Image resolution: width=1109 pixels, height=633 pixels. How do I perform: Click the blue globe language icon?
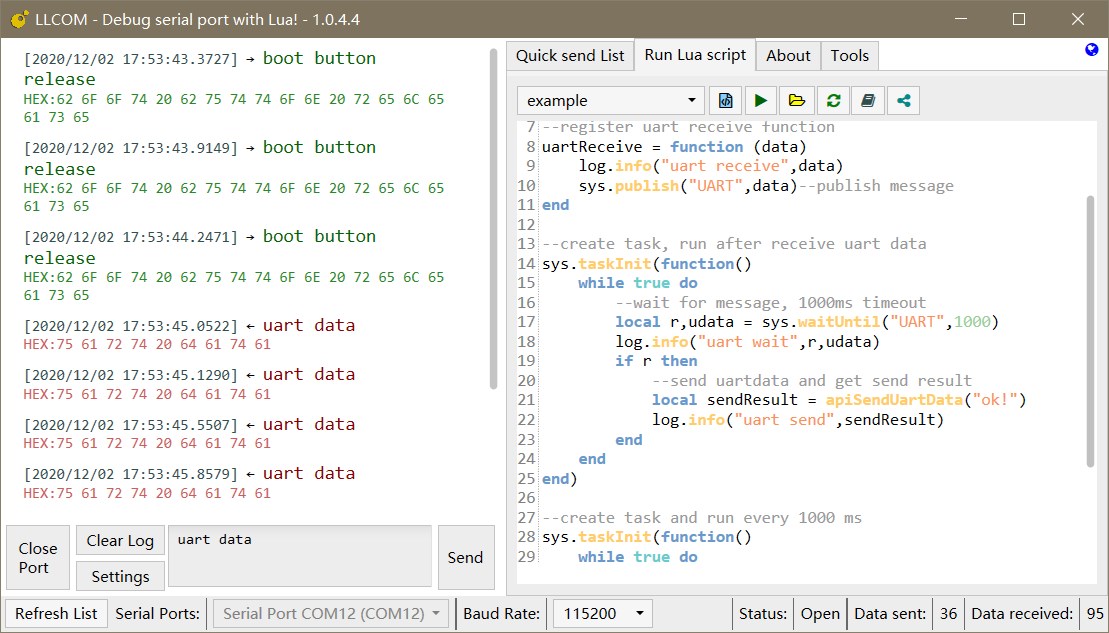click(x=1091, y=50)
